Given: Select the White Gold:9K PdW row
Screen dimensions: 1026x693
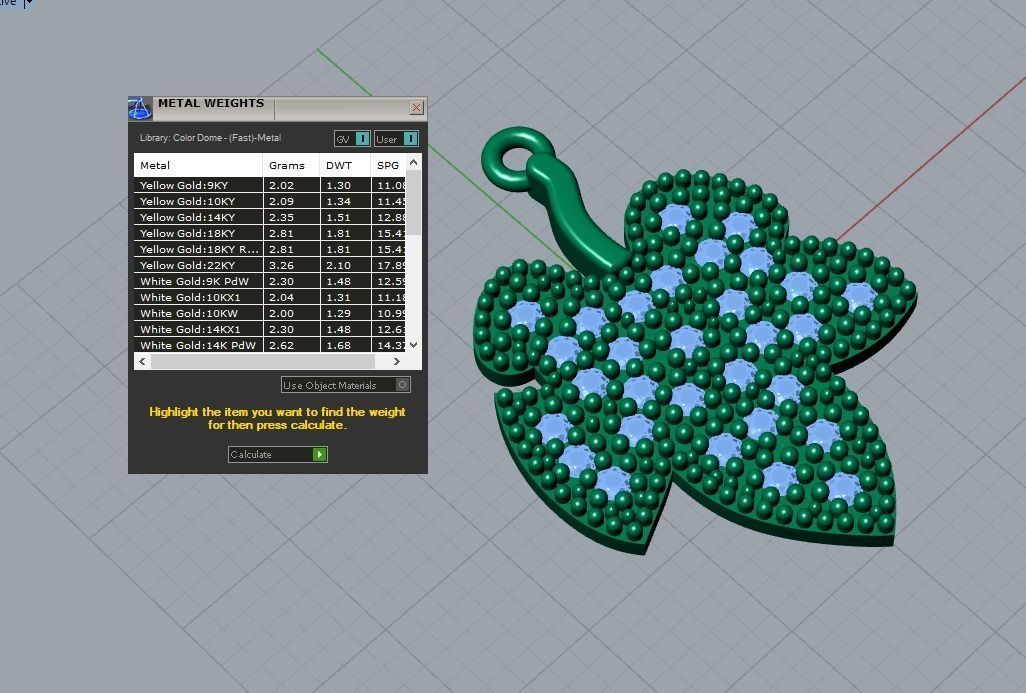Looking at the screenshot, I should pos(270,281).
